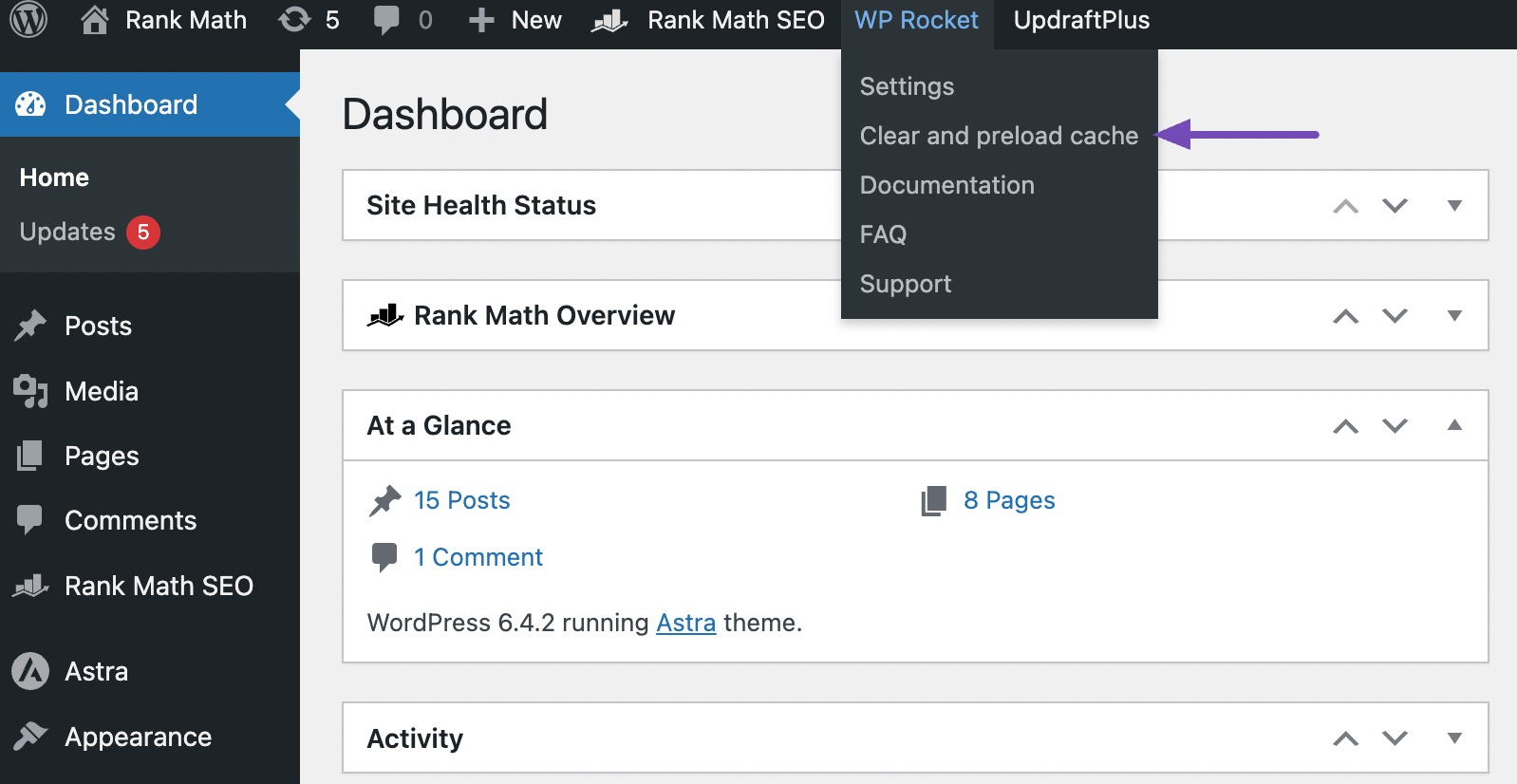The image size is (1517, 784).
Task: Open Posts in the sidebar
Action: (98, 326)
